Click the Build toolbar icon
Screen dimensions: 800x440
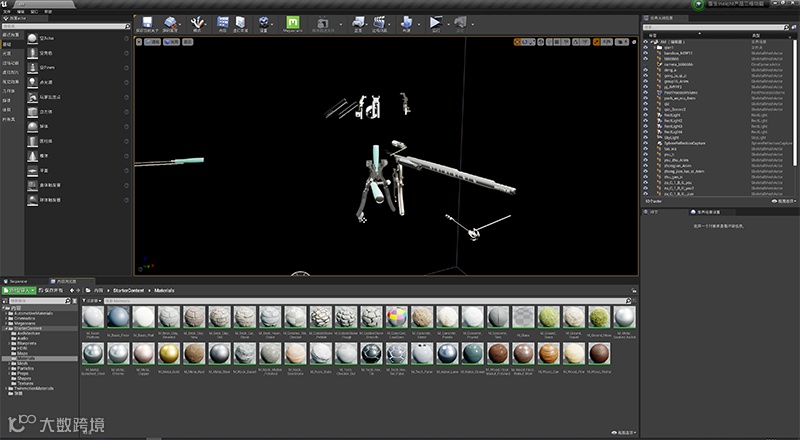click(x=407, y=22)
